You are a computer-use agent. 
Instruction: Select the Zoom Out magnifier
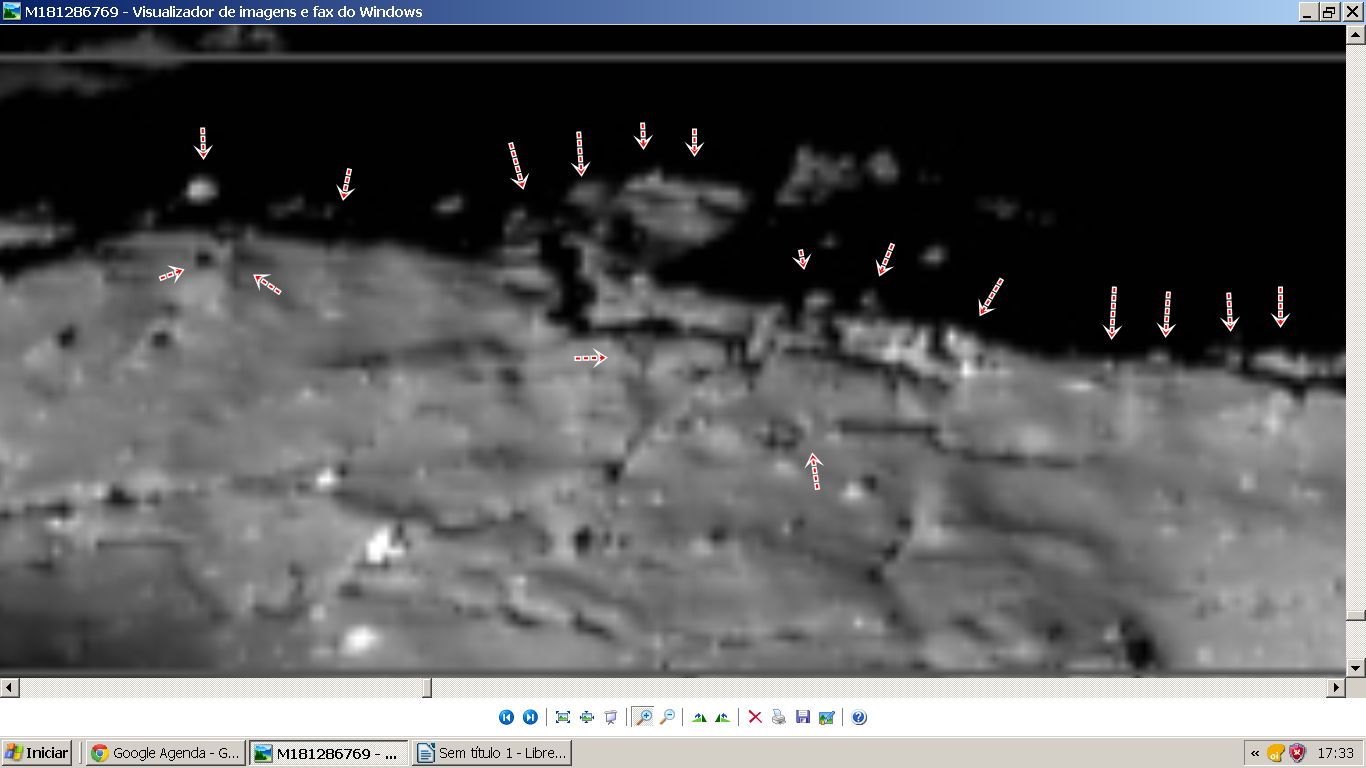point(667,717)
